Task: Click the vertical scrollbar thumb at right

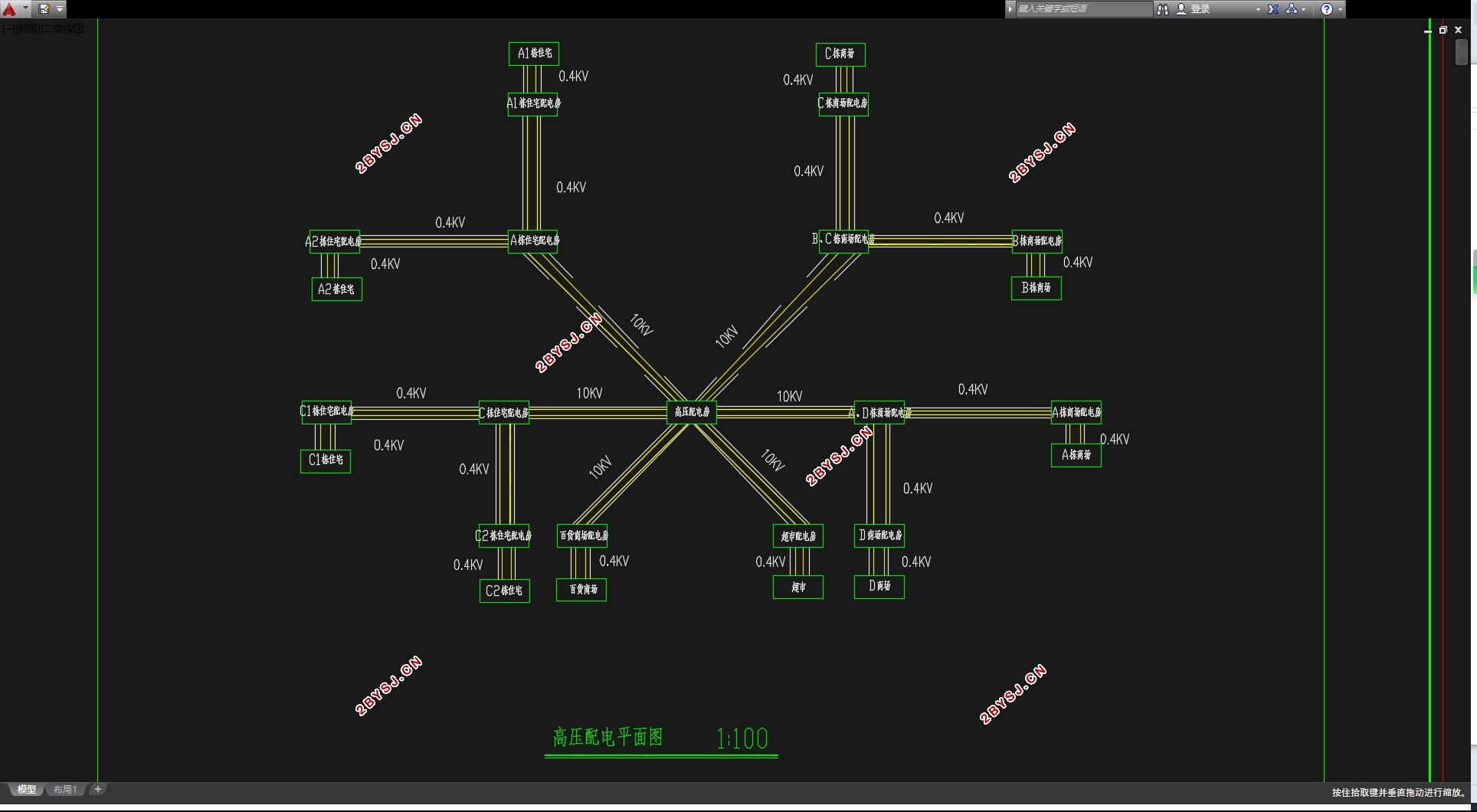Action: pos(1461,52)
